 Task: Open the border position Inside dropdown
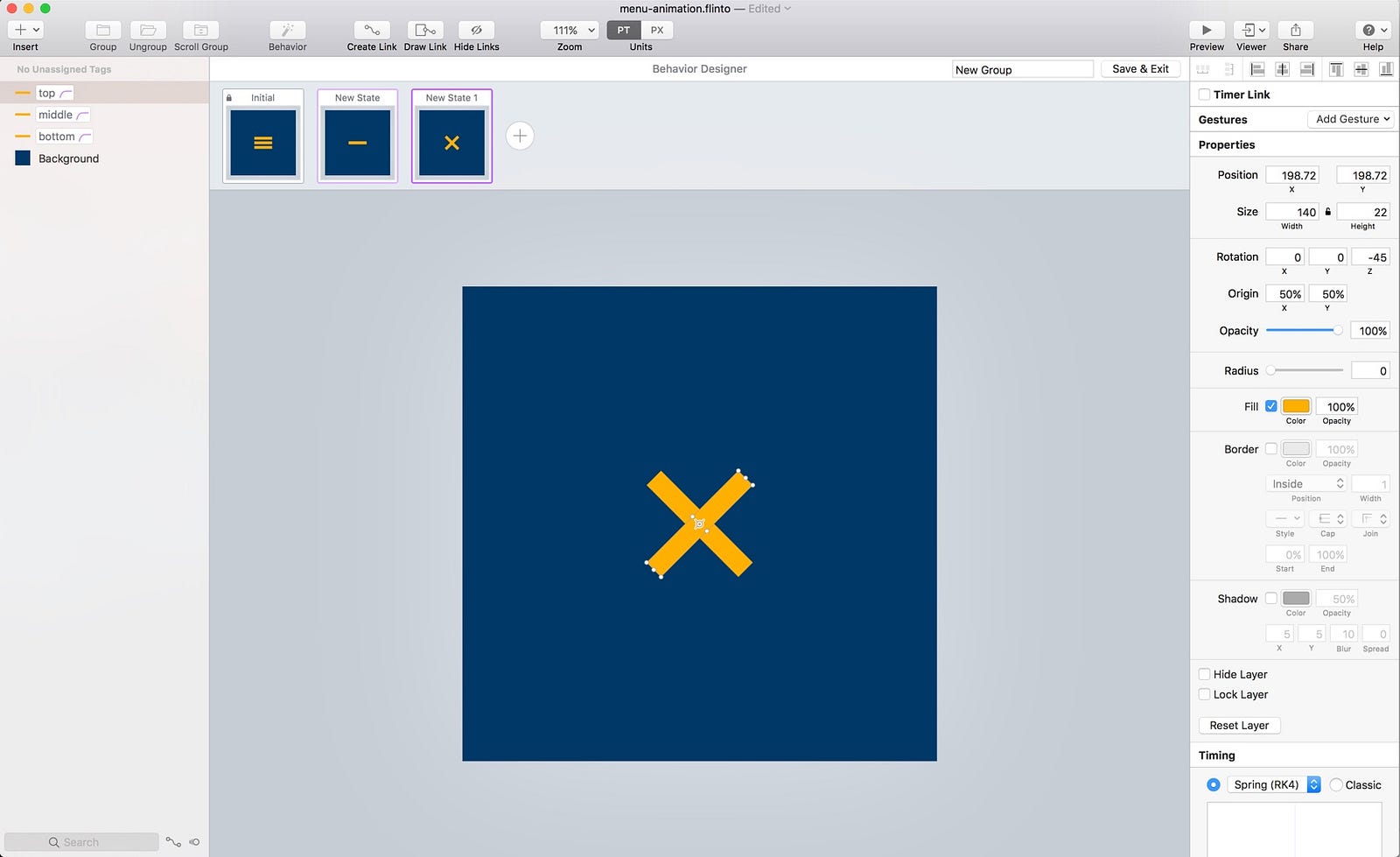click(1305, 484)
